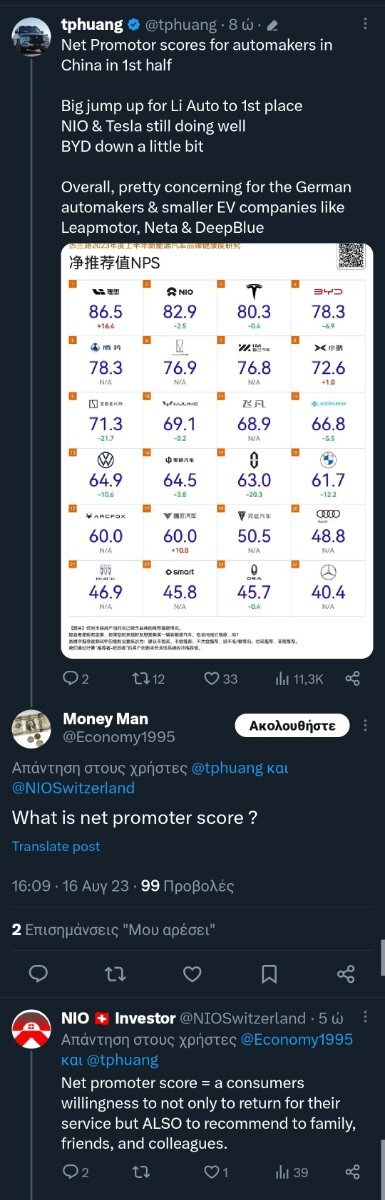Open Money Man's profile picture
This screenshot has width=385, height=1200.
[31, 729]
